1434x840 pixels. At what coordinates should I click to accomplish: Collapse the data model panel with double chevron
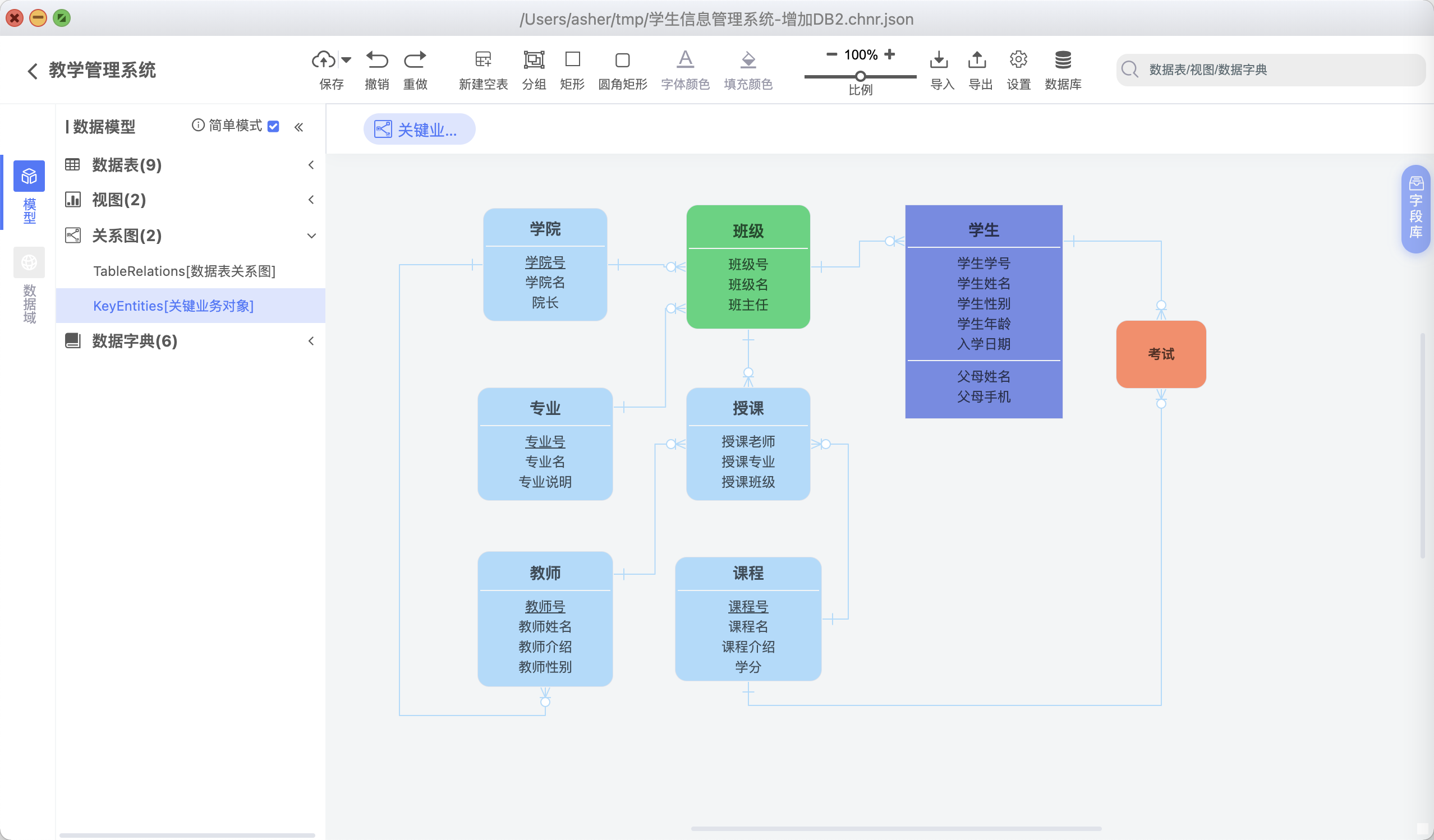(x=298, y=127)
